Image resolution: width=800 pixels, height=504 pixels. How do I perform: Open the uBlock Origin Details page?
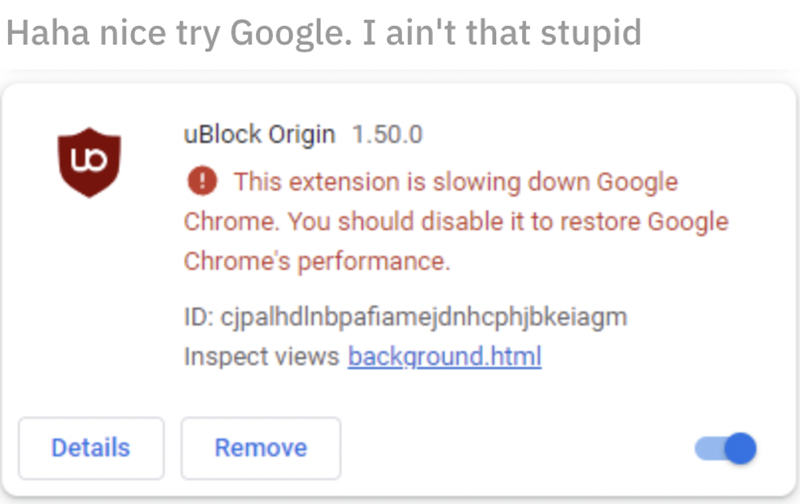coord(91,448)
